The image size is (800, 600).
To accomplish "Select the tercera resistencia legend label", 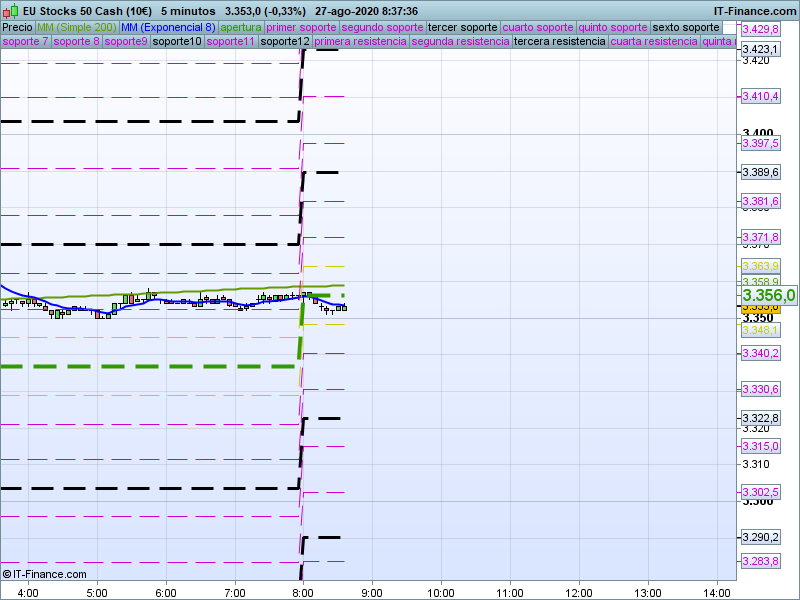I will [x=559, y=42].
